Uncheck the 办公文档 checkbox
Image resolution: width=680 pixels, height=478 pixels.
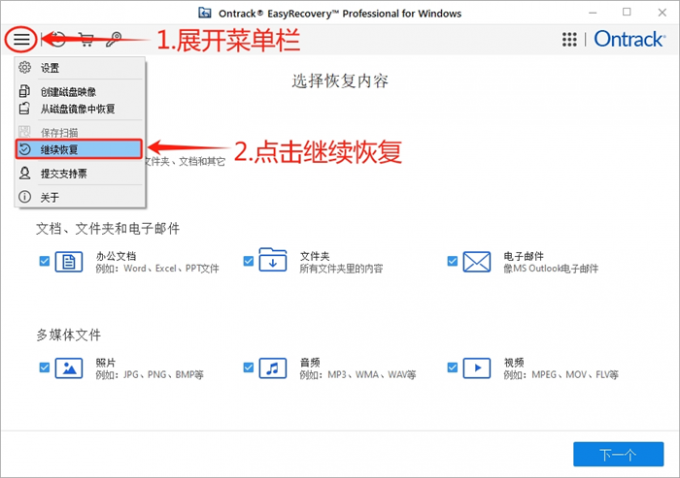click(x=44, y=261)
